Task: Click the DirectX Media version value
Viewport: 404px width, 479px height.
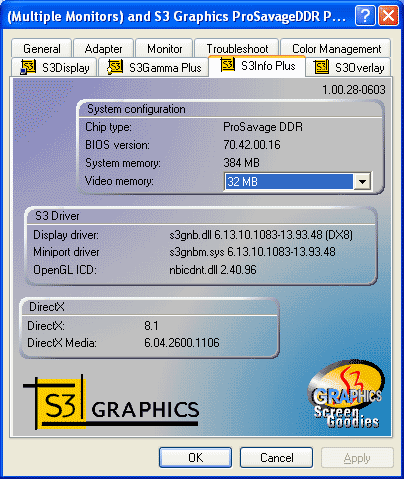Action: coord(182,343)
